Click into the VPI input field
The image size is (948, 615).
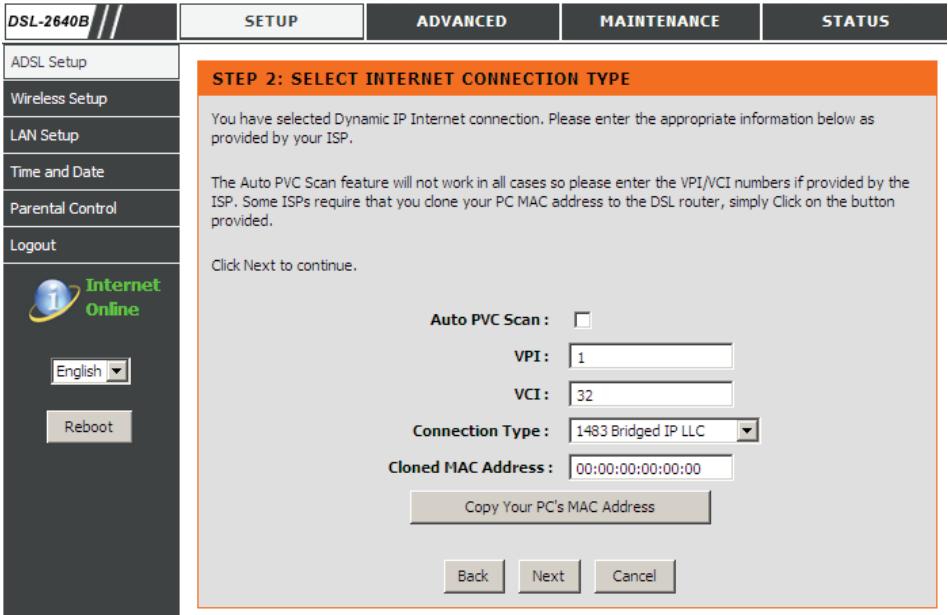pyautogui.click(x=650, y=355)
